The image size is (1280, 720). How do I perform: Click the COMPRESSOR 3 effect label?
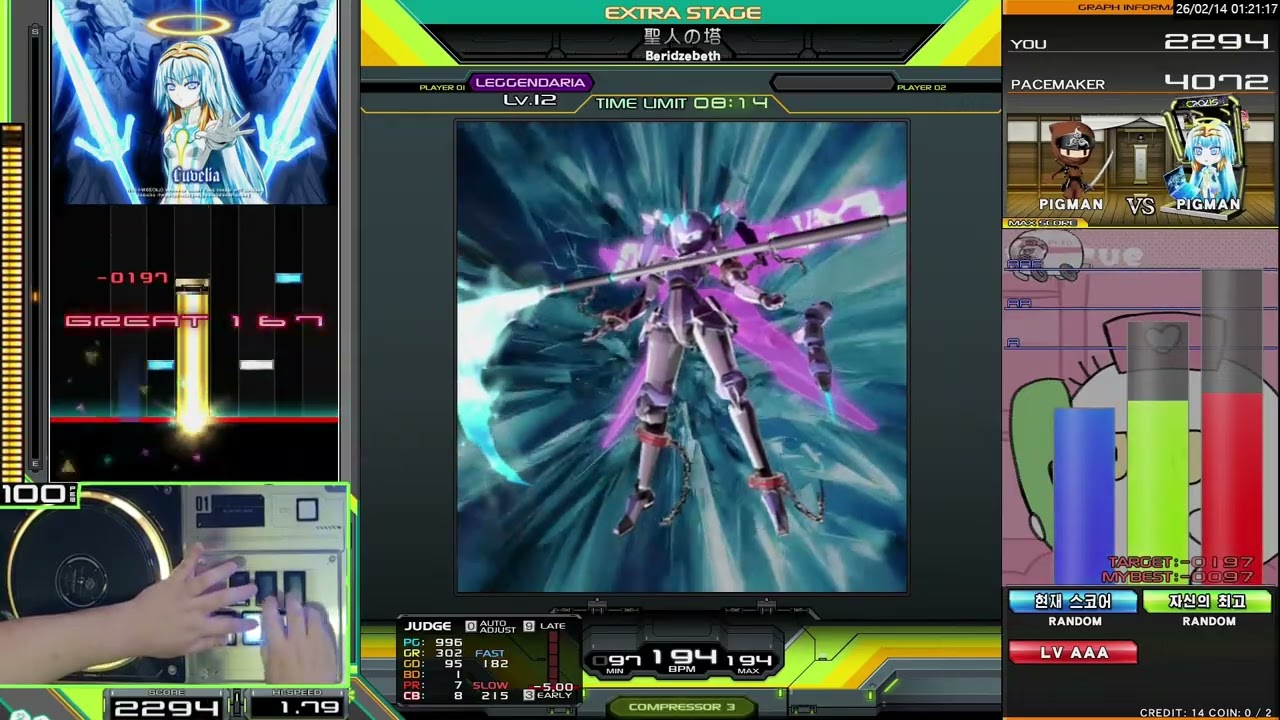[x=682, y=707]
